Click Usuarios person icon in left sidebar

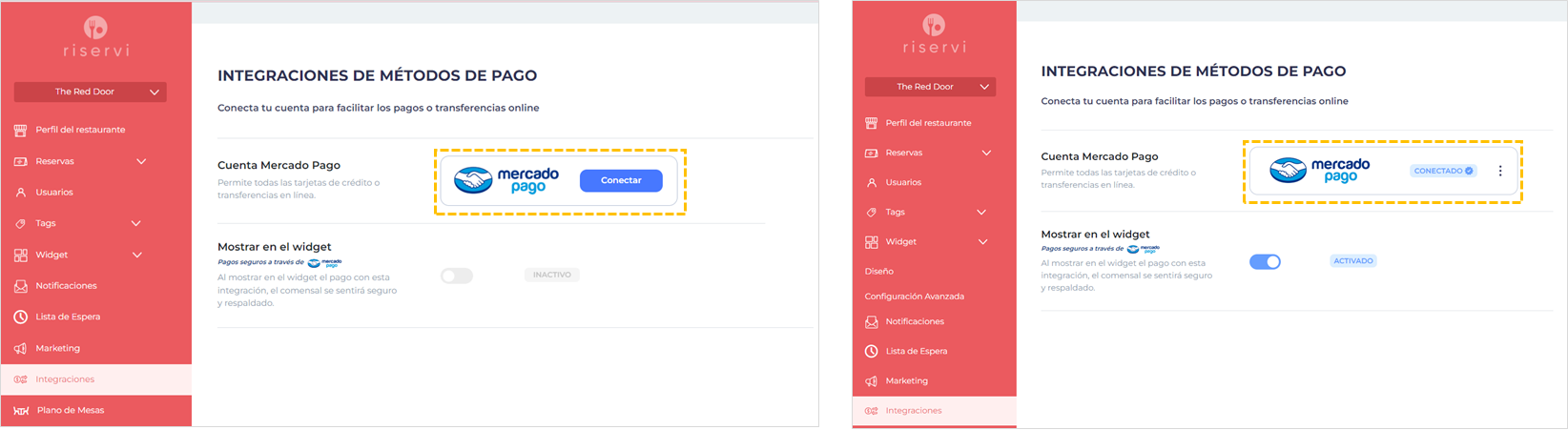[20, 192]
